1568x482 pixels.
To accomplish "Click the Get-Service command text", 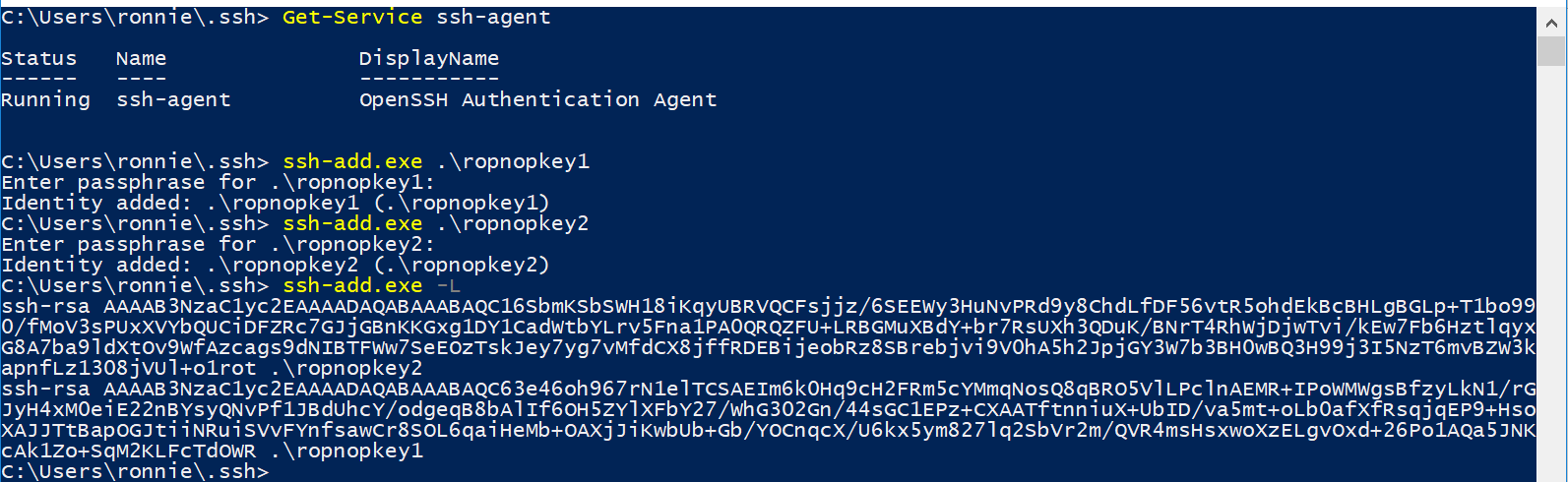I will point(352,18).
